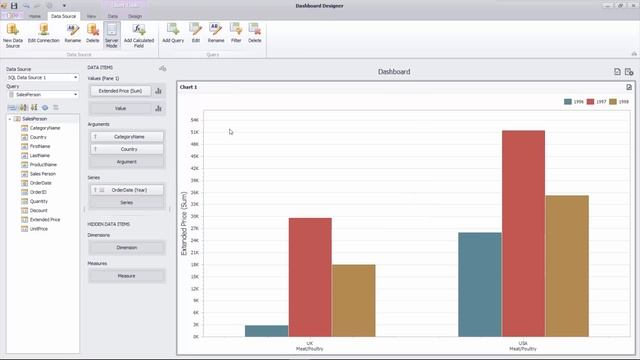Click the hidden Measure placeholder
640x360 pixels.
coord(127,276)
